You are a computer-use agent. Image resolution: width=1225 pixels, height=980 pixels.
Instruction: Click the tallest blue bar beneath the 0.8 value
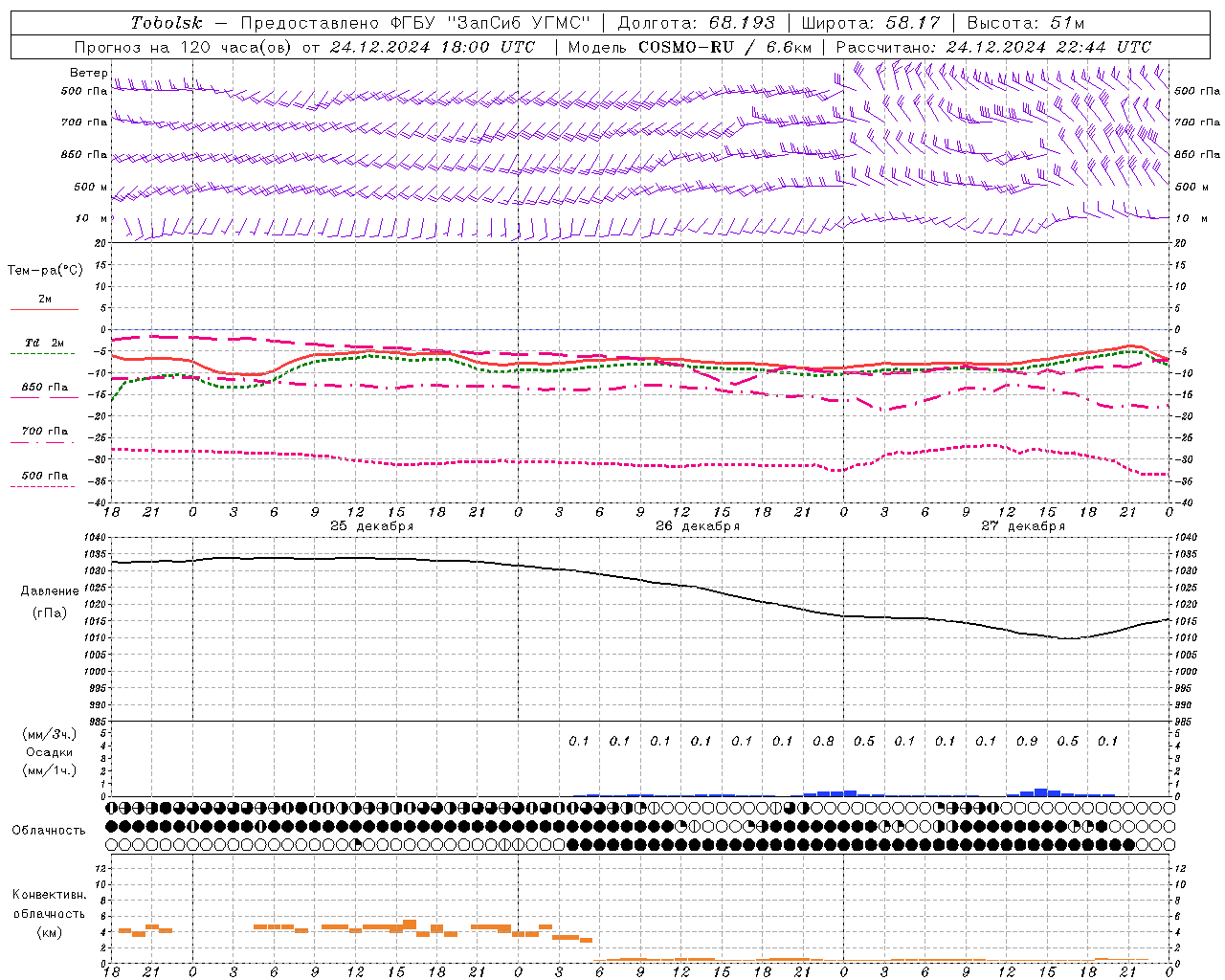point(850,793)
